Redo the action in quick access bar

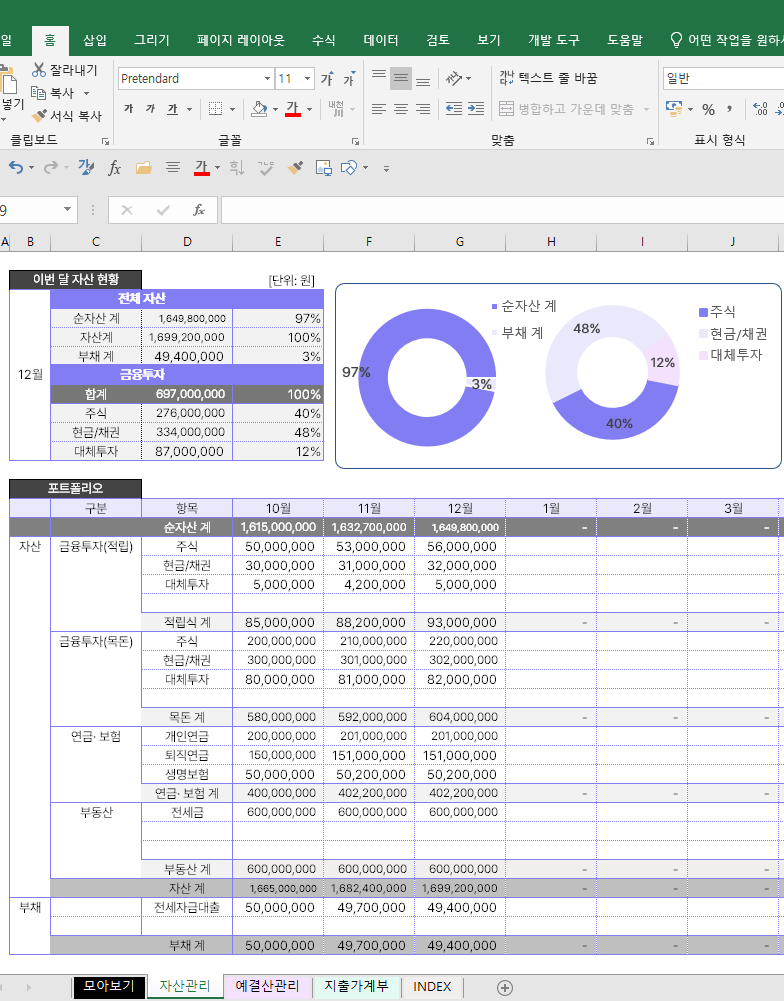click(x=50, y=167)
